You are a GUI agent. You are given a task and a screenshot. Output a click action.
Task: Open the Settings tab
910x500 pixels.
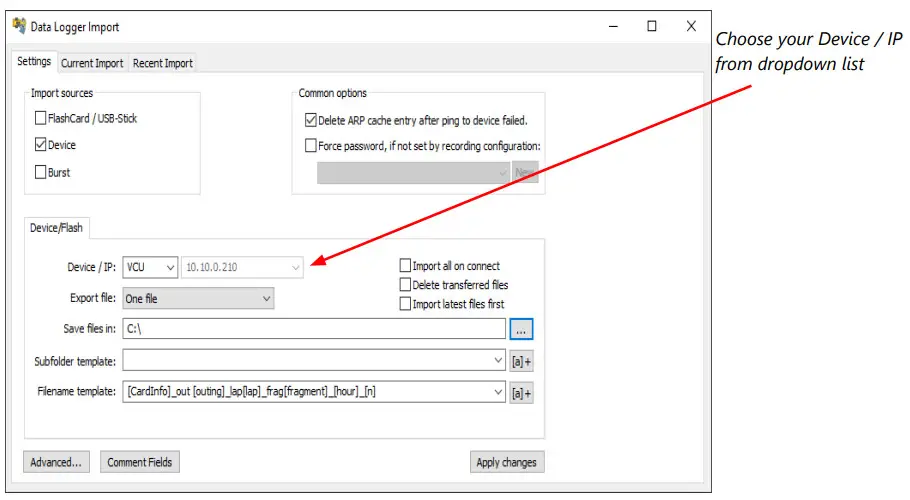(34, 61)
